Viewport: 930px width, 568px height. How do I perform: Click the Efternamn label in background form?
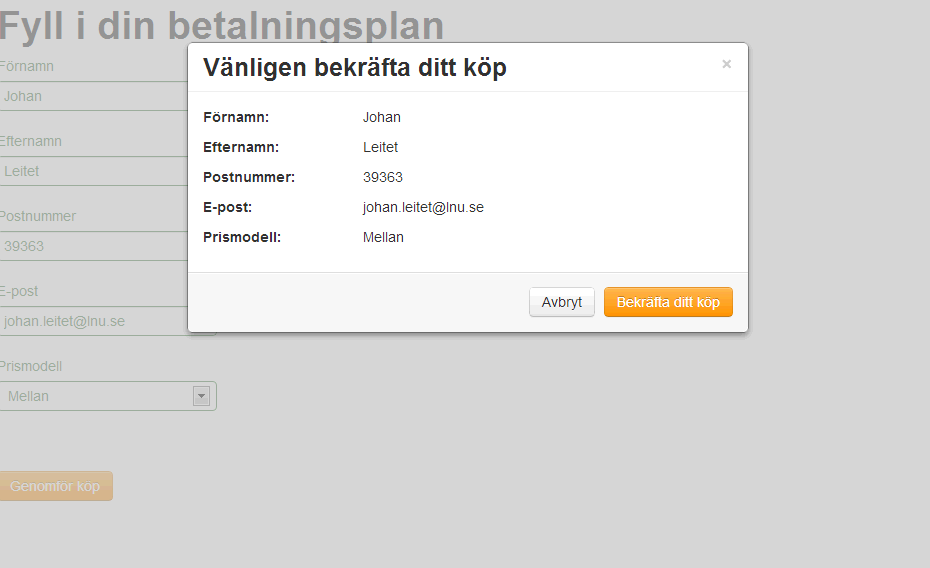tap(31, 141)
